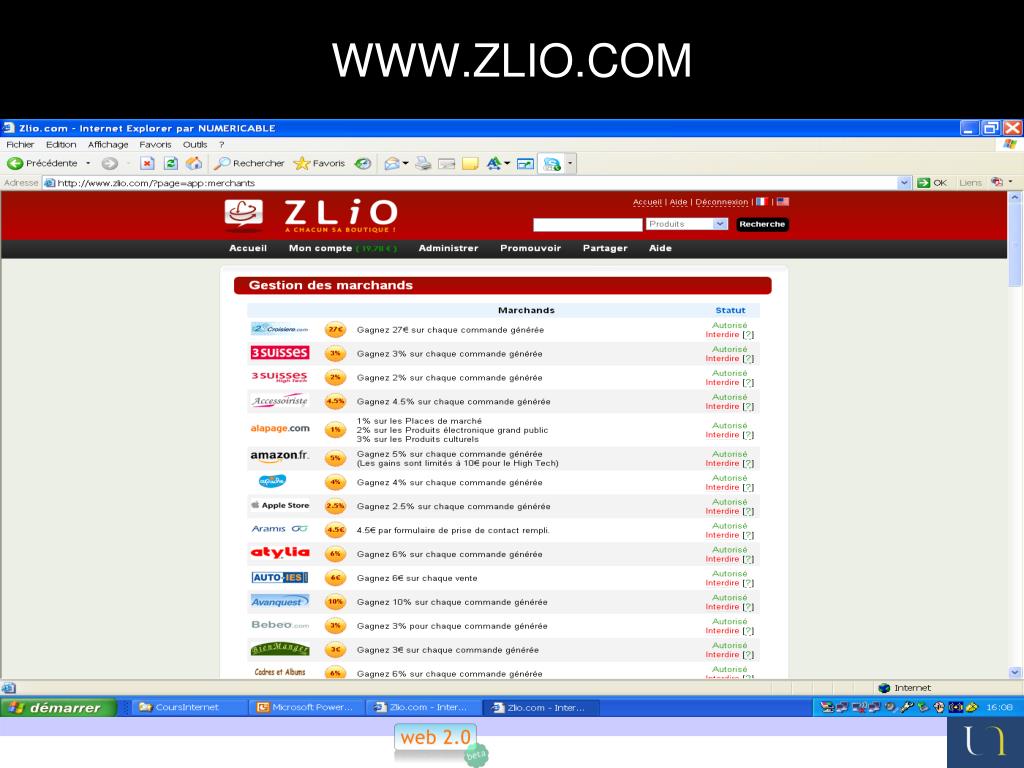This screenshot has height=768, width=1024.
Task: Click the Stop page loading icon
Action: (x=148, y=163)
